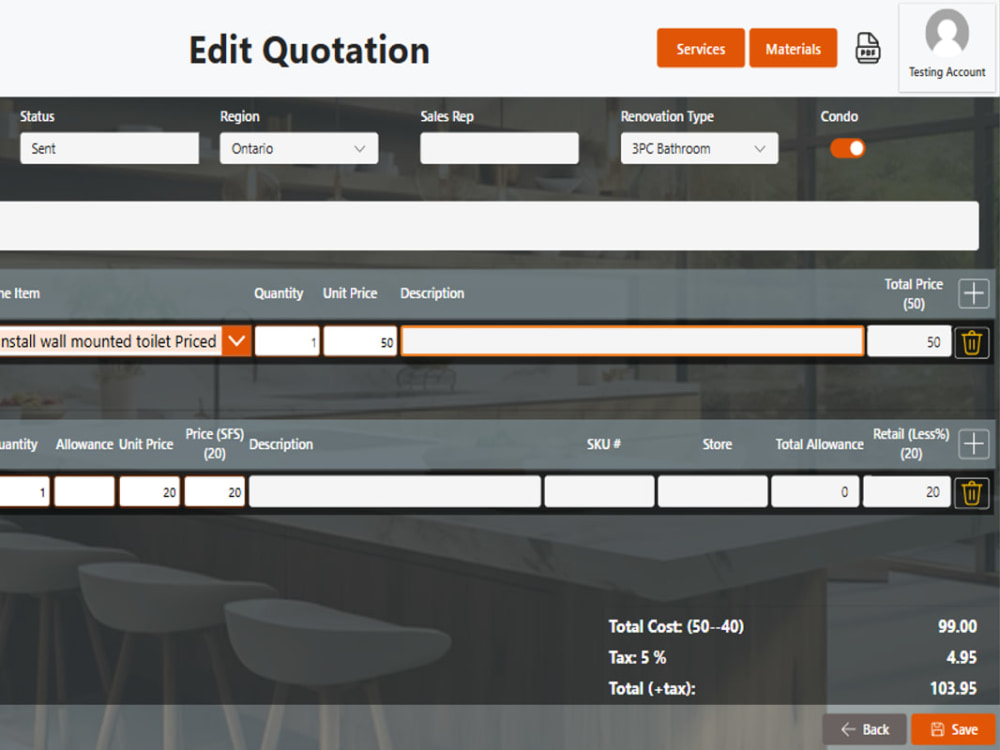Expand the line item dropdown arrow

click(x=237, y=341)
